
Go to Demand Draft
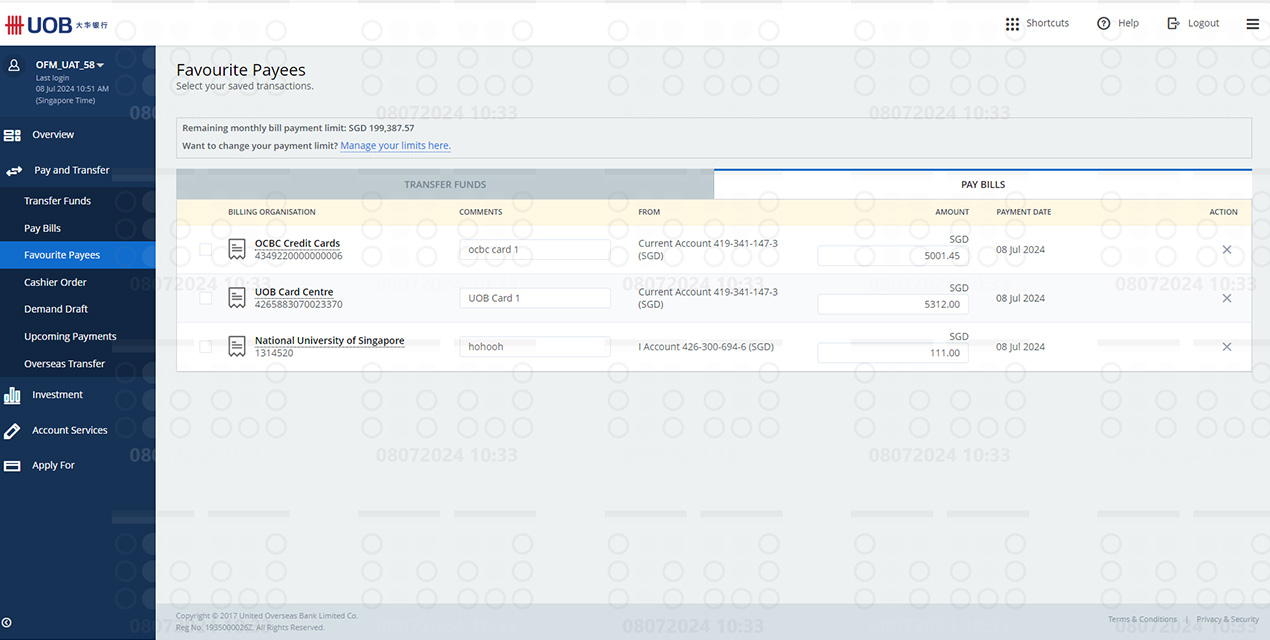coord(56,310)
